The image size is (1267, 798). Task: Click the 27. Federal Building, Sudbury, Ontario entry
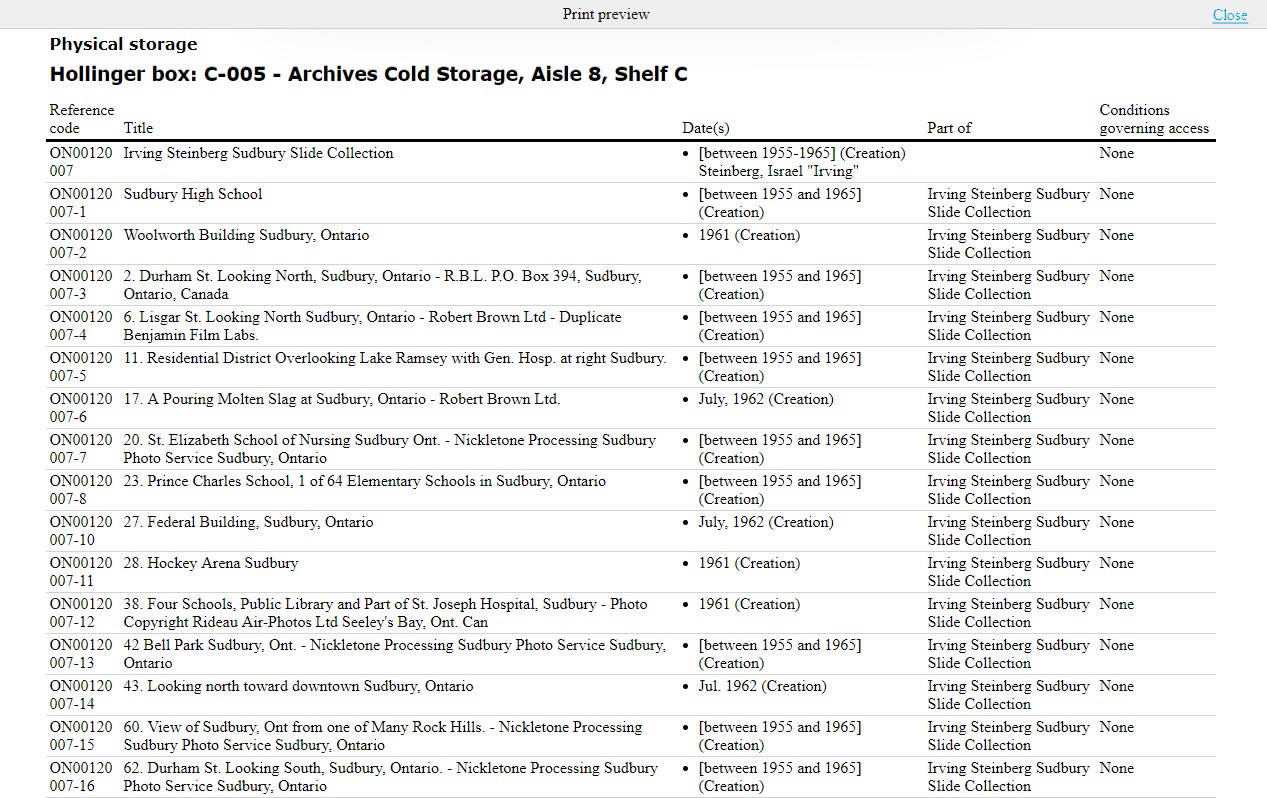(x=248, y=522)
